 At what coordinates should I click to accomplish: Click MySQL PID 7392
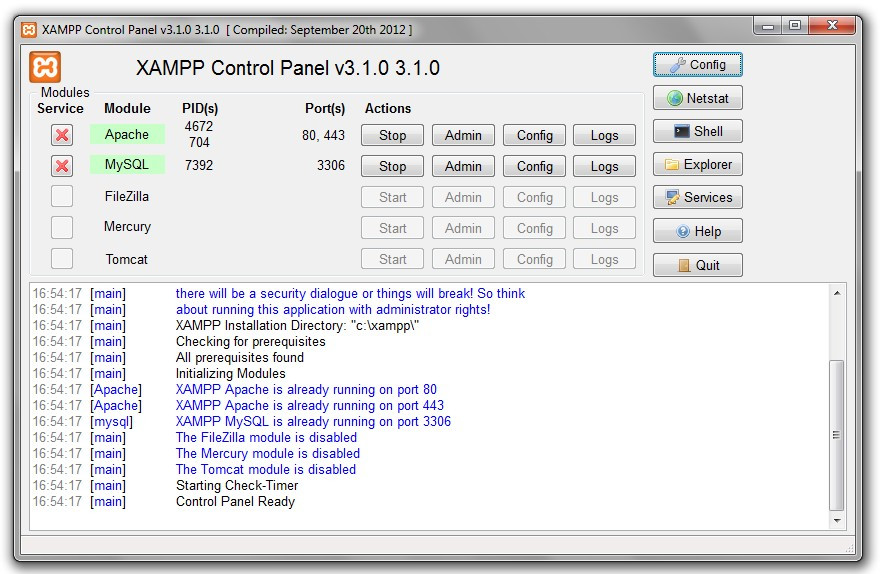point(199,165)
